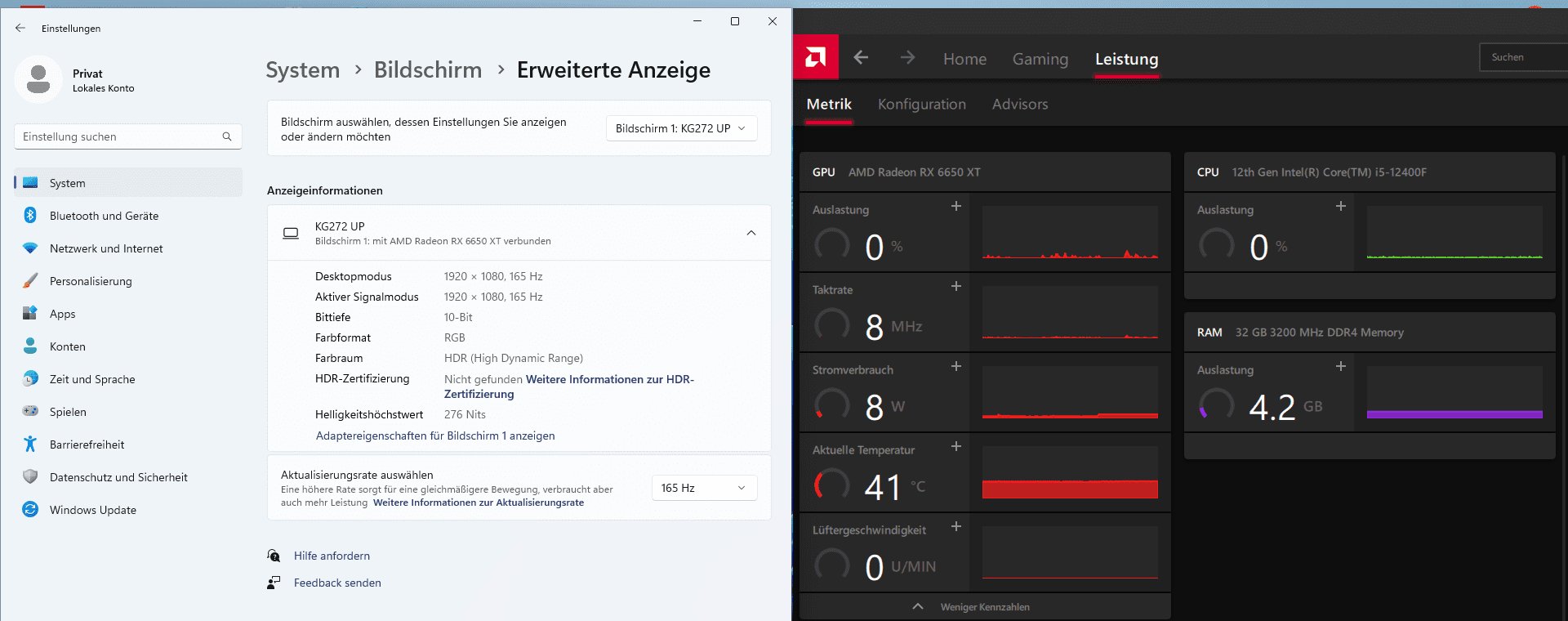Click HDR (High Dynamic Range) Farbraum value

pos(514,358)
